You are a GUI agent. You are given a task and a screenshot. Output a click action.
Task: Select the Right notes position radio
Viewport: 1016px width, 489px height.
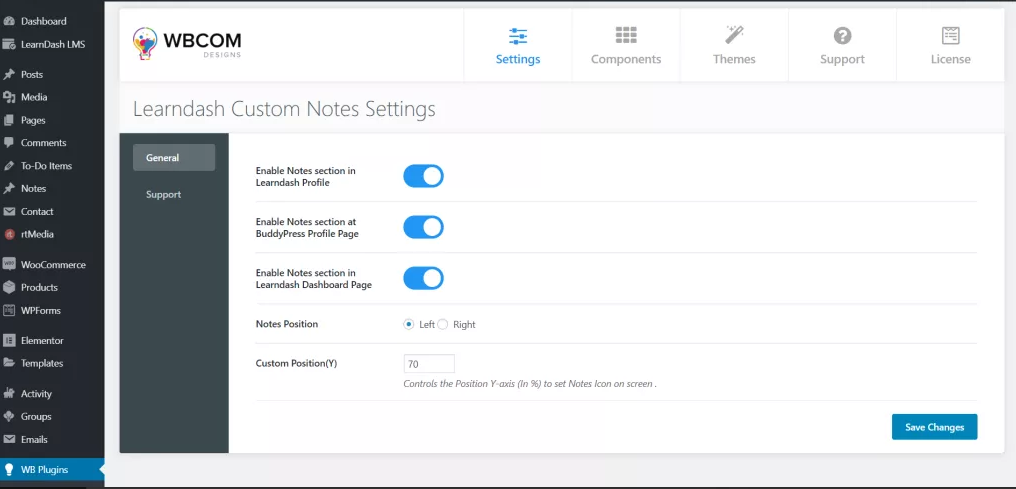[x=443, y=324]
